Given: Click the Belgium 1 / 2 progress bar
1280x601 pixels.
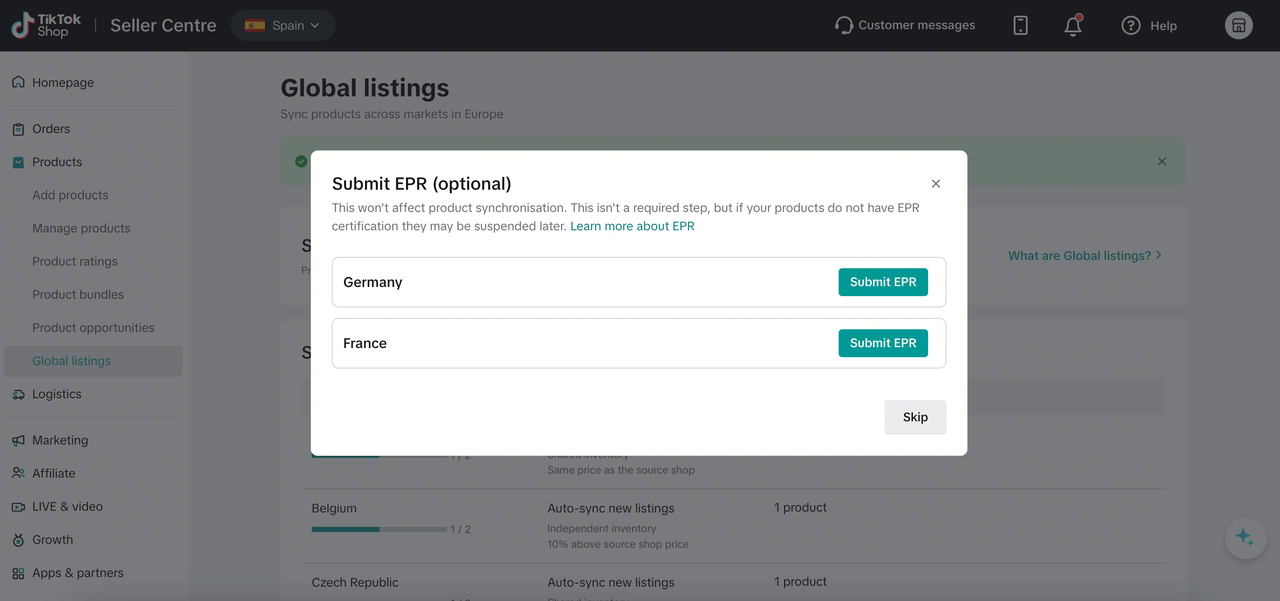Looking at the screenshot, I should pos(379,529).
